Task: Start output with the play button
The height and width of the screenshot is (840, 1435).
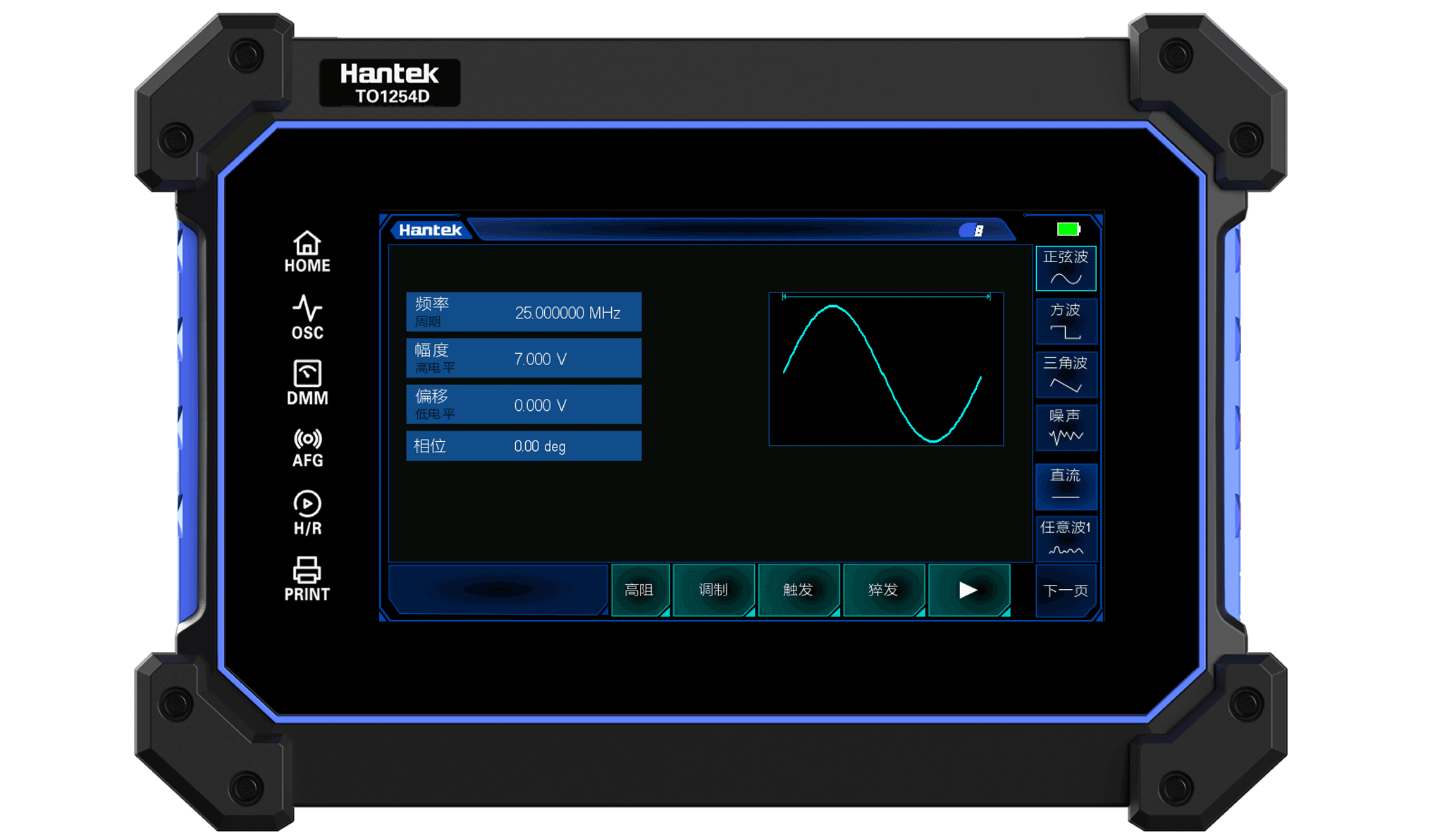Action: (x=968, y=590)
